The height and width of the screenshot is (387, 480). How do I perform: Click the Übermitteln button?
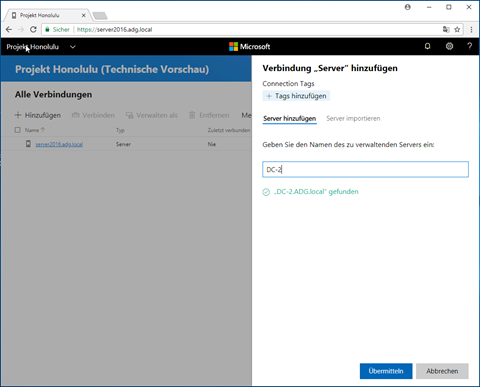[x=386, y=371]
